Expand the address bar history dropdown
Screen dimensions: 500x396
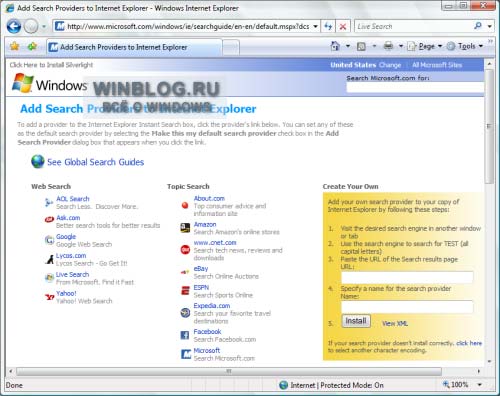pos(315,26)
